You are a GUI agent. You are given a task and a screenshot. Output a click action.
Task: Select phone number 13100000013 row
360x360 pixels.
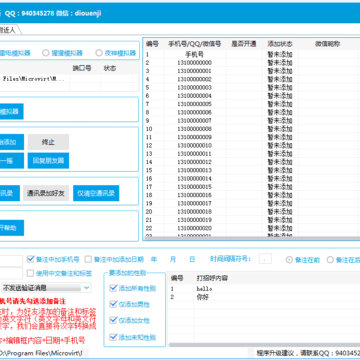tap(252, 170)
